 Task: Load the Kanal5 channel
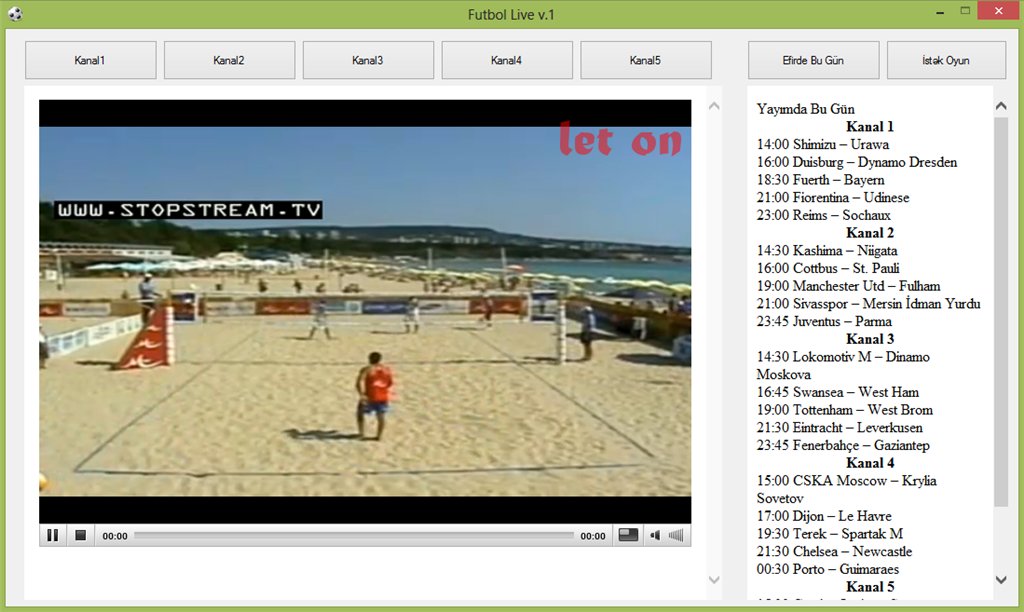coord(646,60)
